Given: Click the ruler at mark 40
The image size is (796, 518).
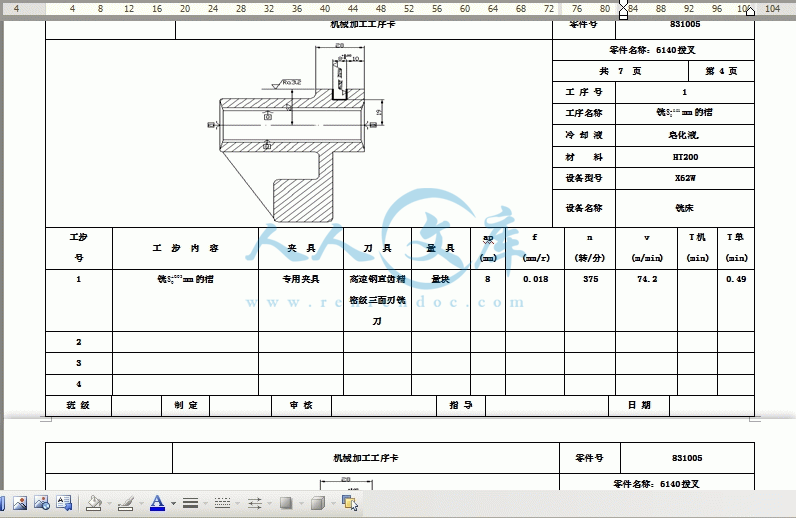Looking at the screenshot, I should [325, 9].
